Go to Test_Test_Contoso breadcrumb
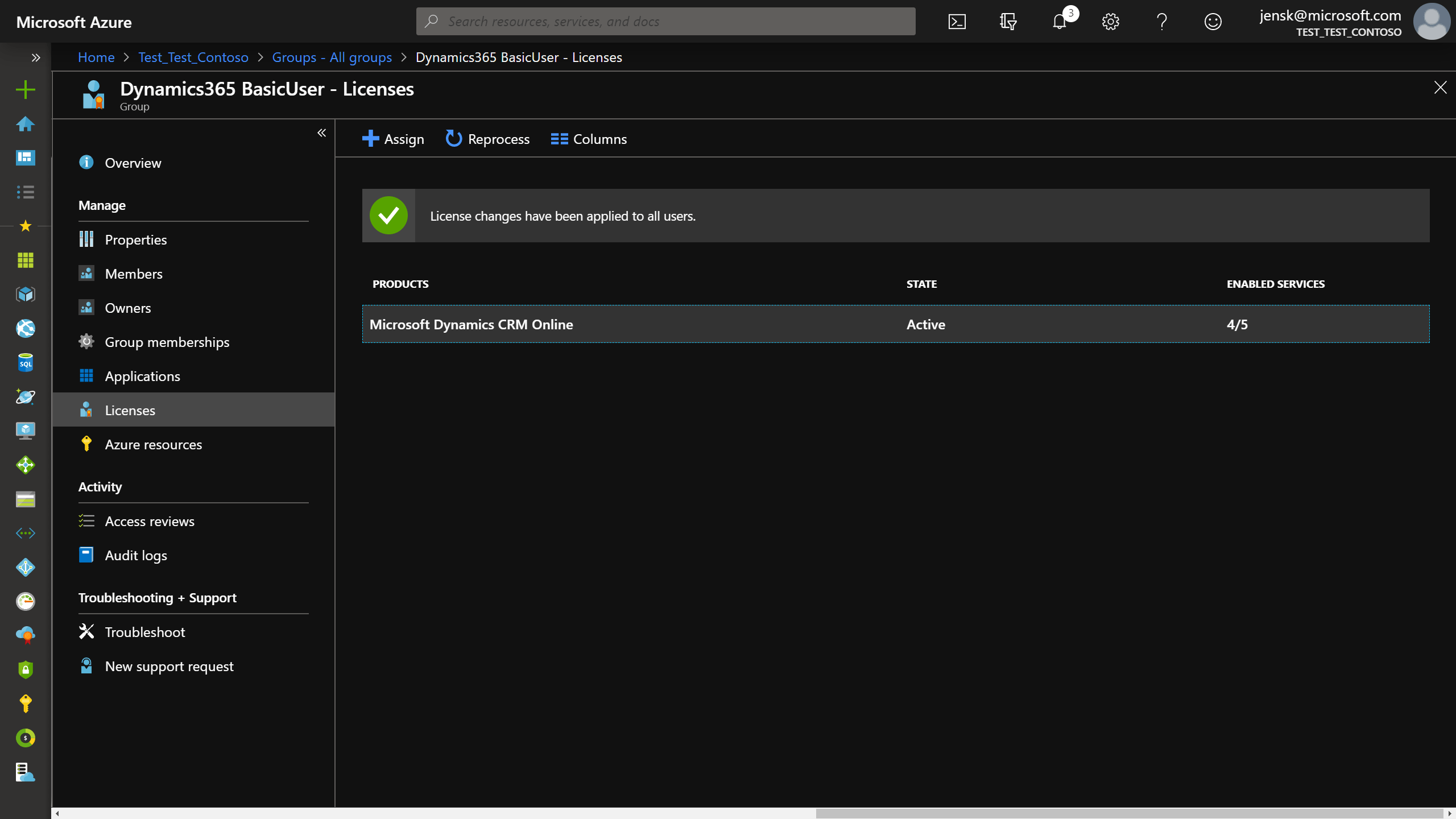This screenshot has height=819, width=1456. [193, 57]
